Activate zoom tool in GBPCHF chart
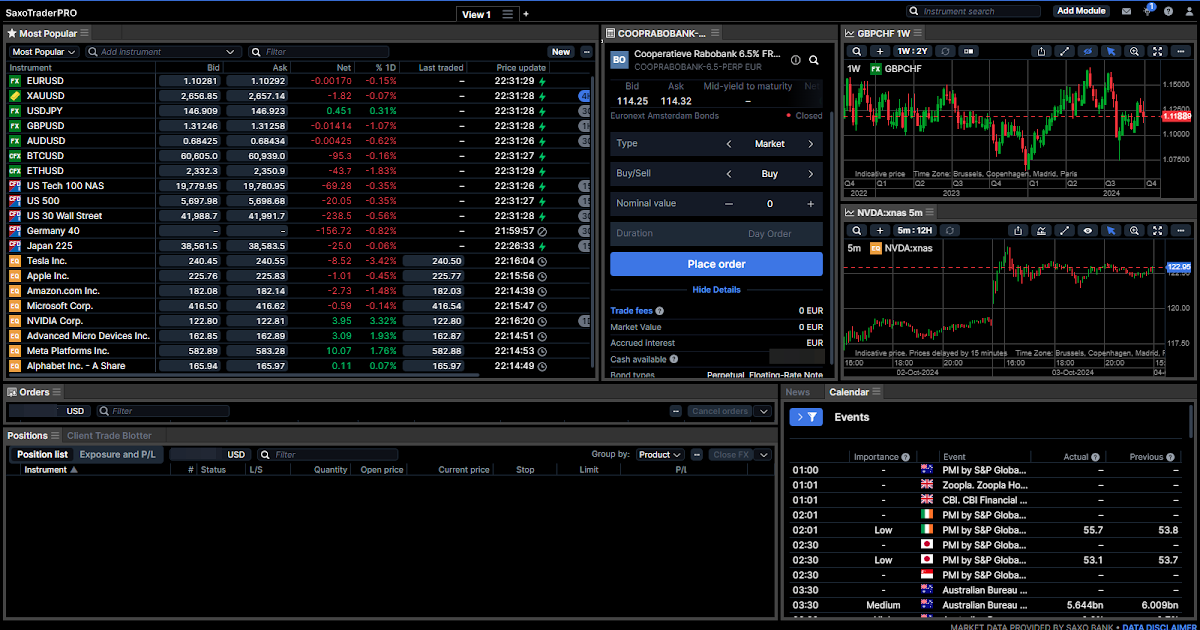1200x630 pixels. point(1134,51)
